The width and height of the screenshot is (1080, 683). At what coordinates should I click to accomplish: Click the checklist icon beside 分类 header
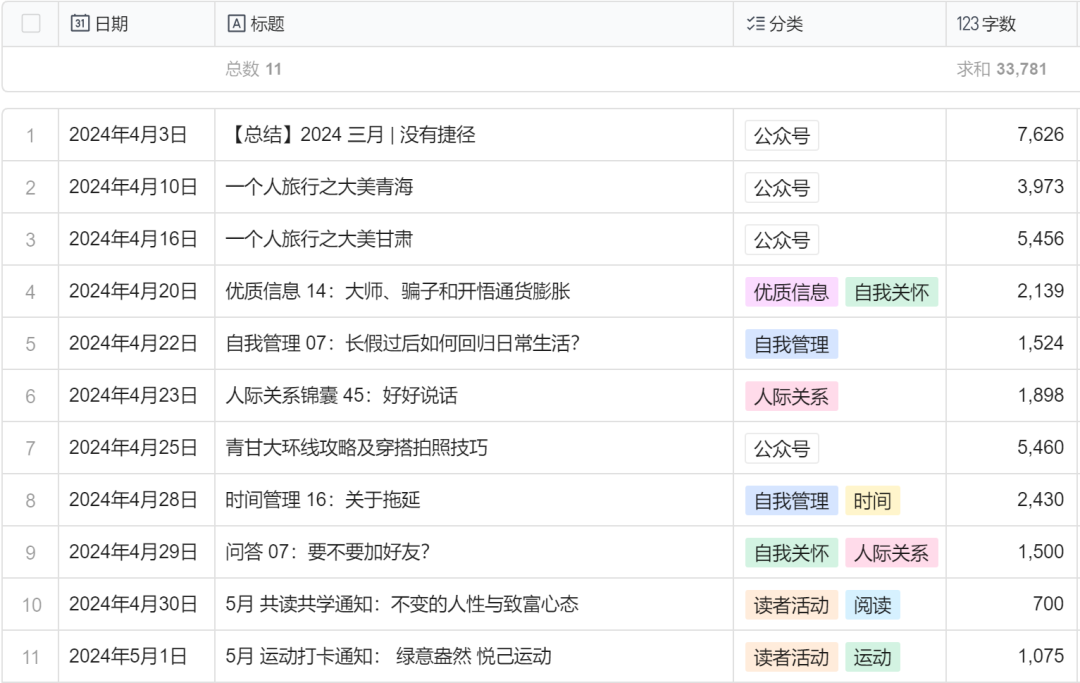pos(756,23)
